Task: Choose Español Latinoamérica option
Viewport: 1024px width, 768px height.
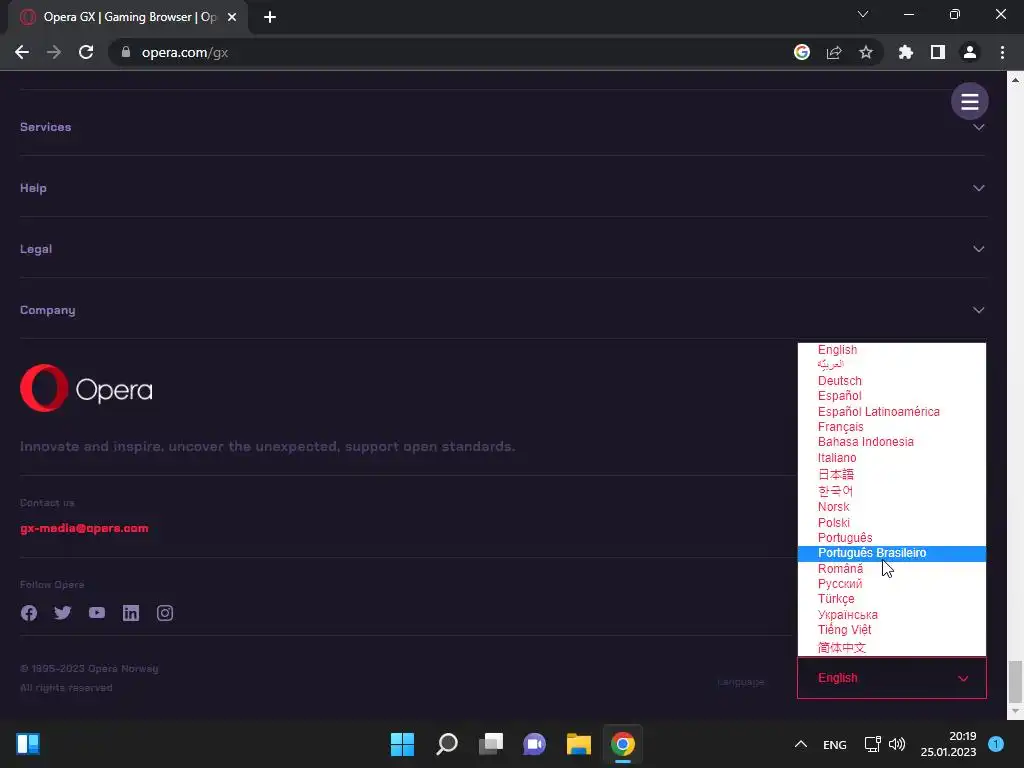Action: click(x=891, y=411)
